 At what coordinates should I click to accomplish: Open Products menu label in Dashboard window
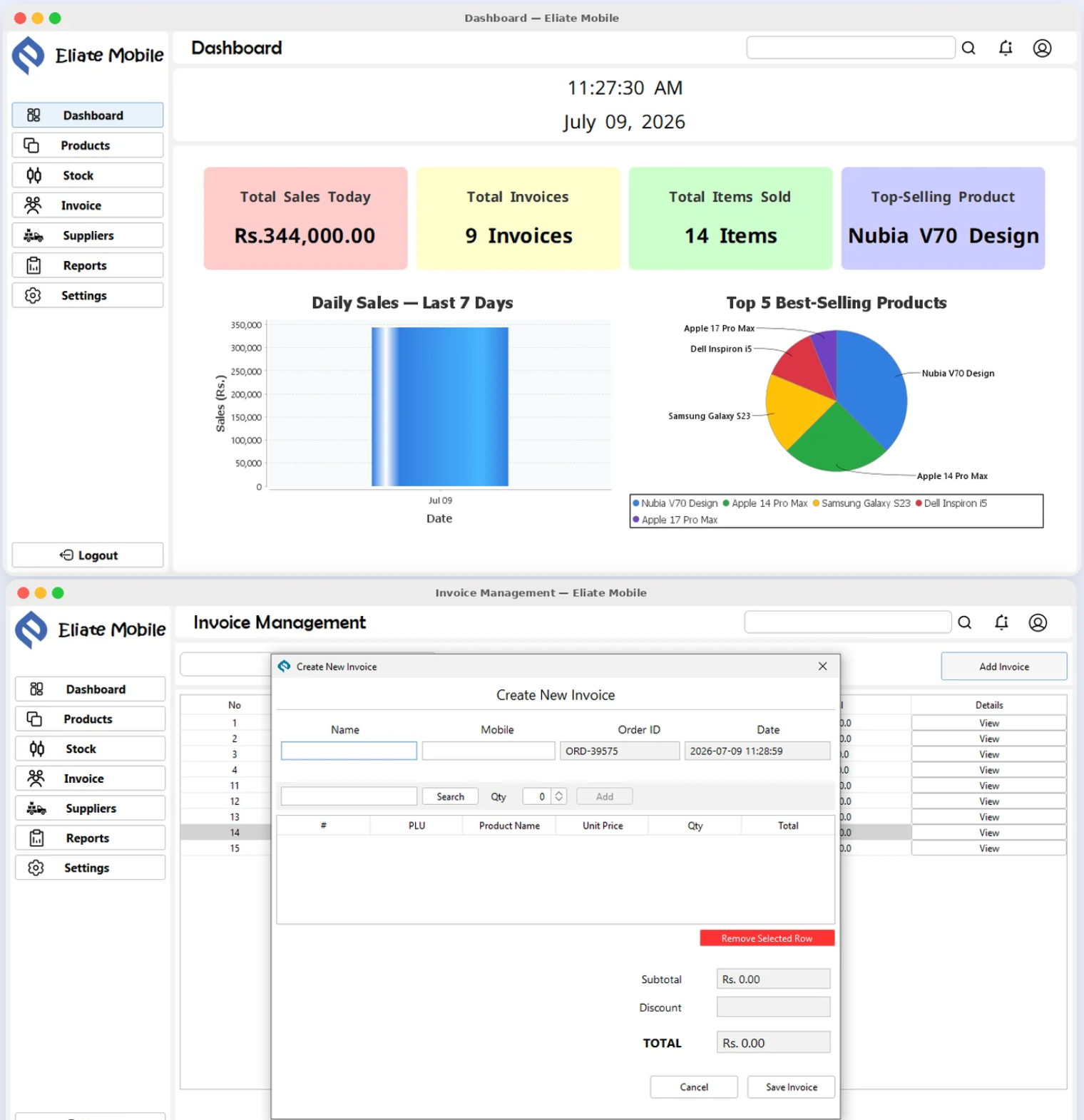click(86, 145)
